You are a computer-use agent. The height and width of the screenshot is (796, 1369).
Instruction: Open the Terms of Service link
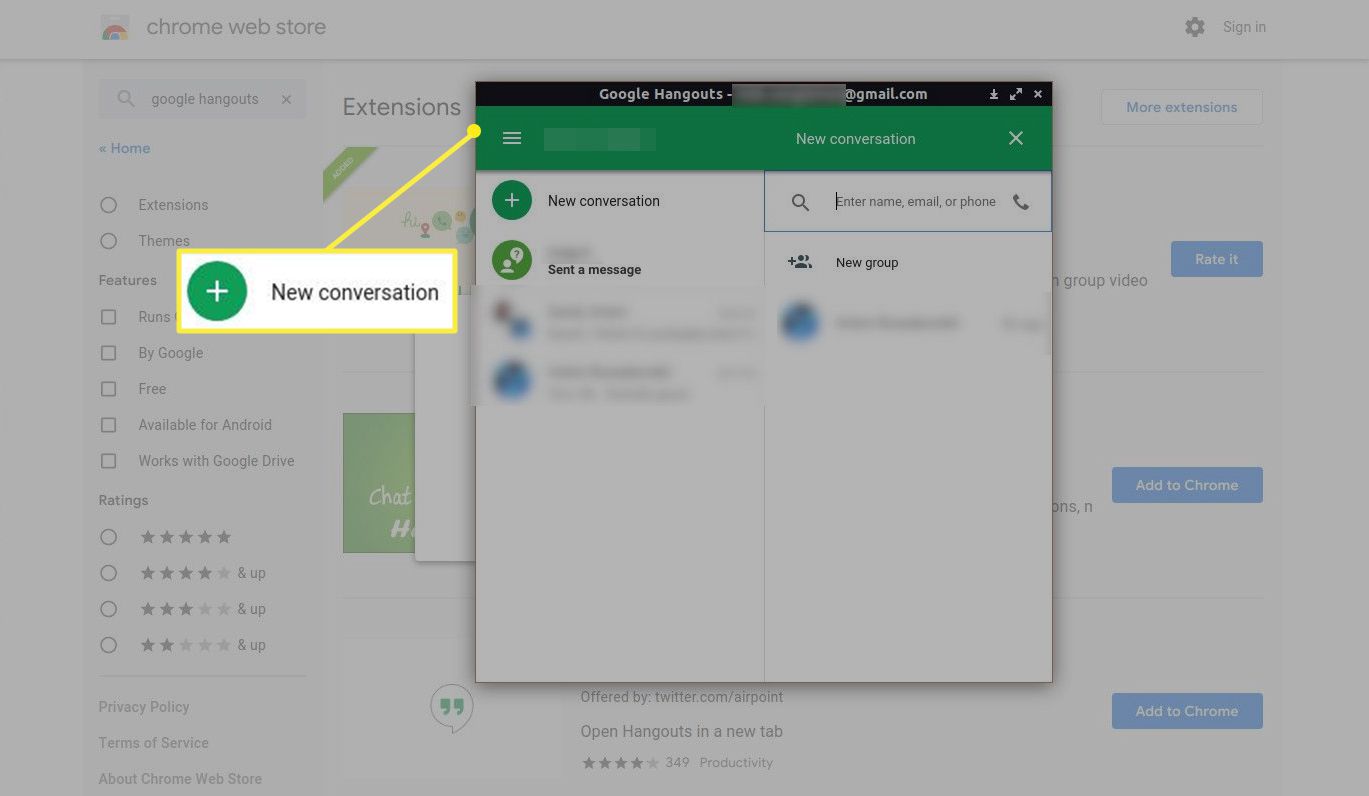tap(153, 743)
